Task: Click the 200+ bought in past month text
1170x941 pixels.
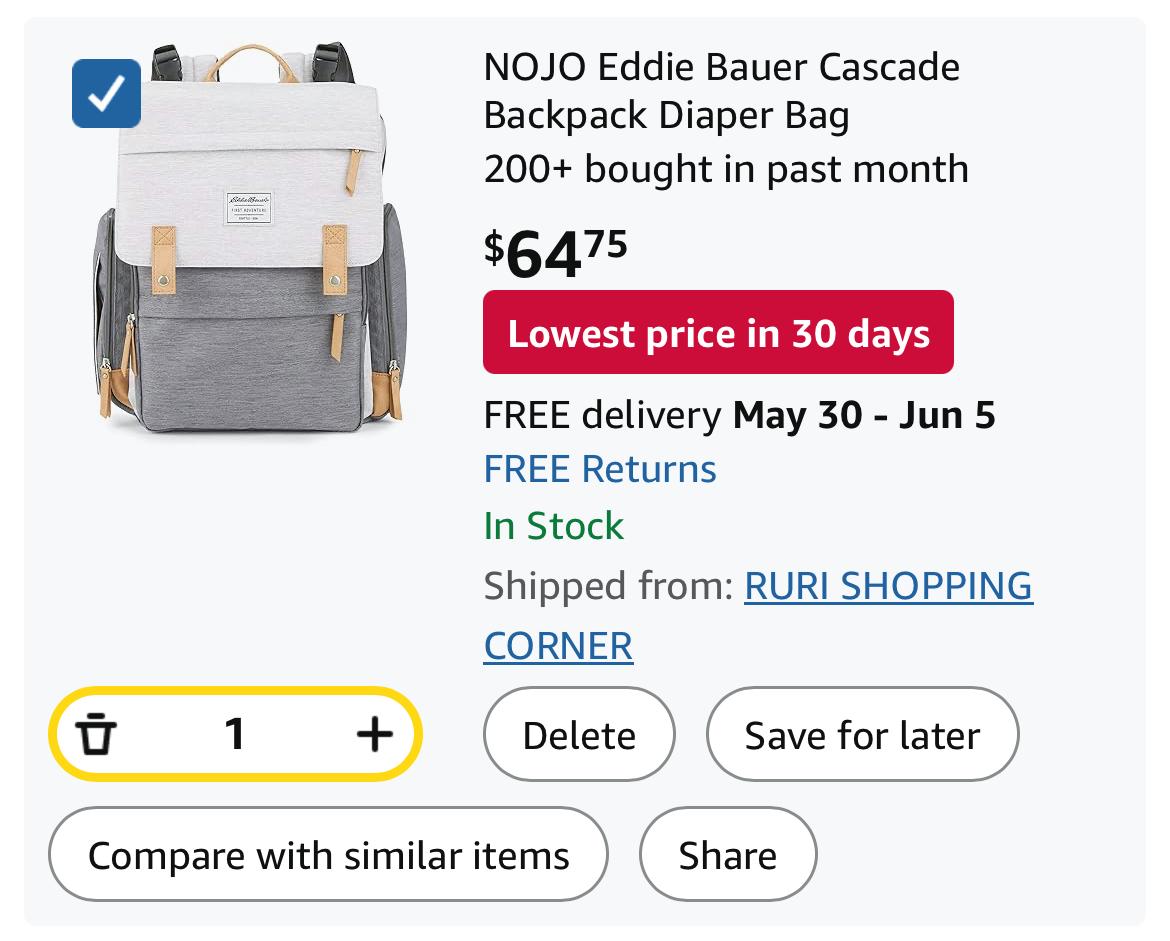Action: click(726, 169)
